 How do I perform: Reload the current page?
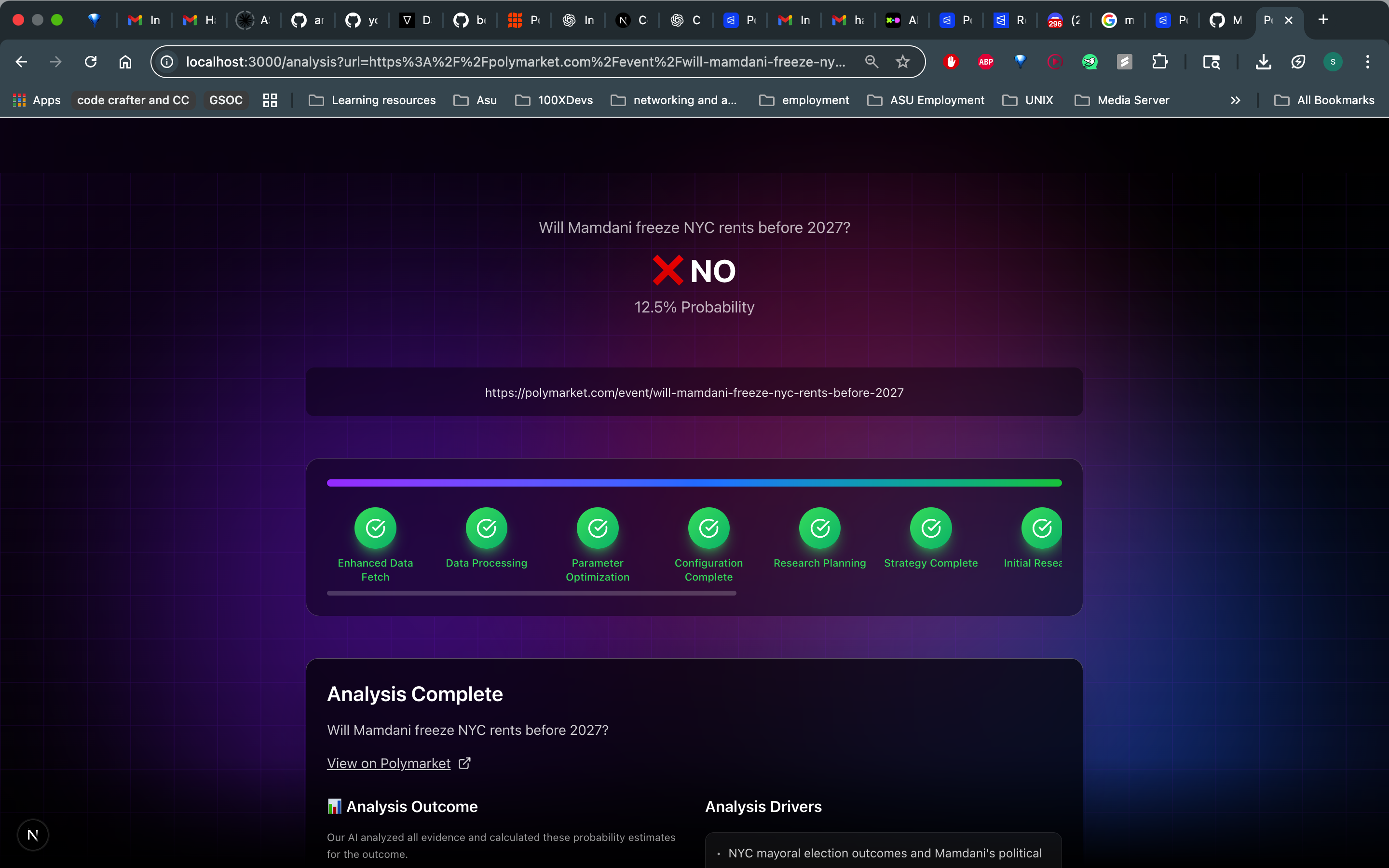click(x=91, y=61)
